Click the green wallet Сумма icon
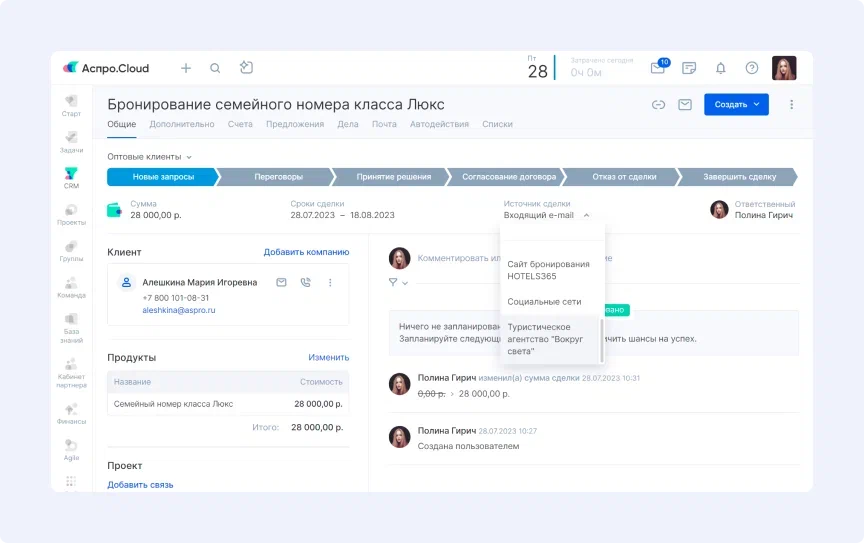Image resolution: width=864 pixels, height=543 pixels. (x=114, y=210)
